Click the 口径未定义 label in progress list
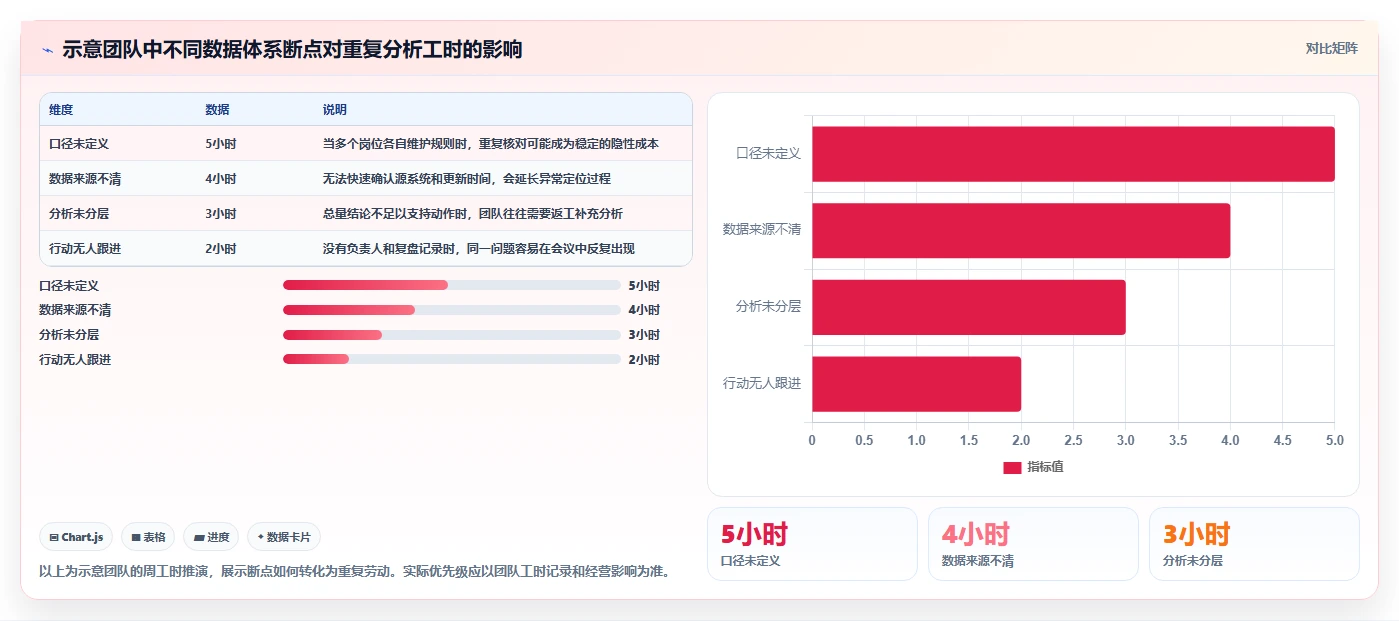This screenshot has width=1399, height=621. pos(69,285)
